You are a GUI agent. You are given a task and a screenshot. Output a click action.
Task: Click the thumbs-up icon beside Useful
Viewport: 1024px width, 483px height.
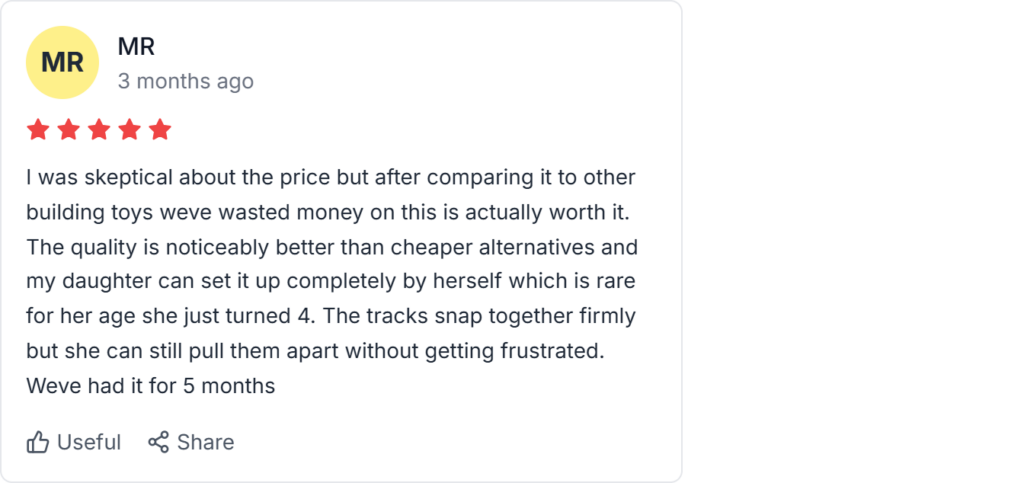38,442
